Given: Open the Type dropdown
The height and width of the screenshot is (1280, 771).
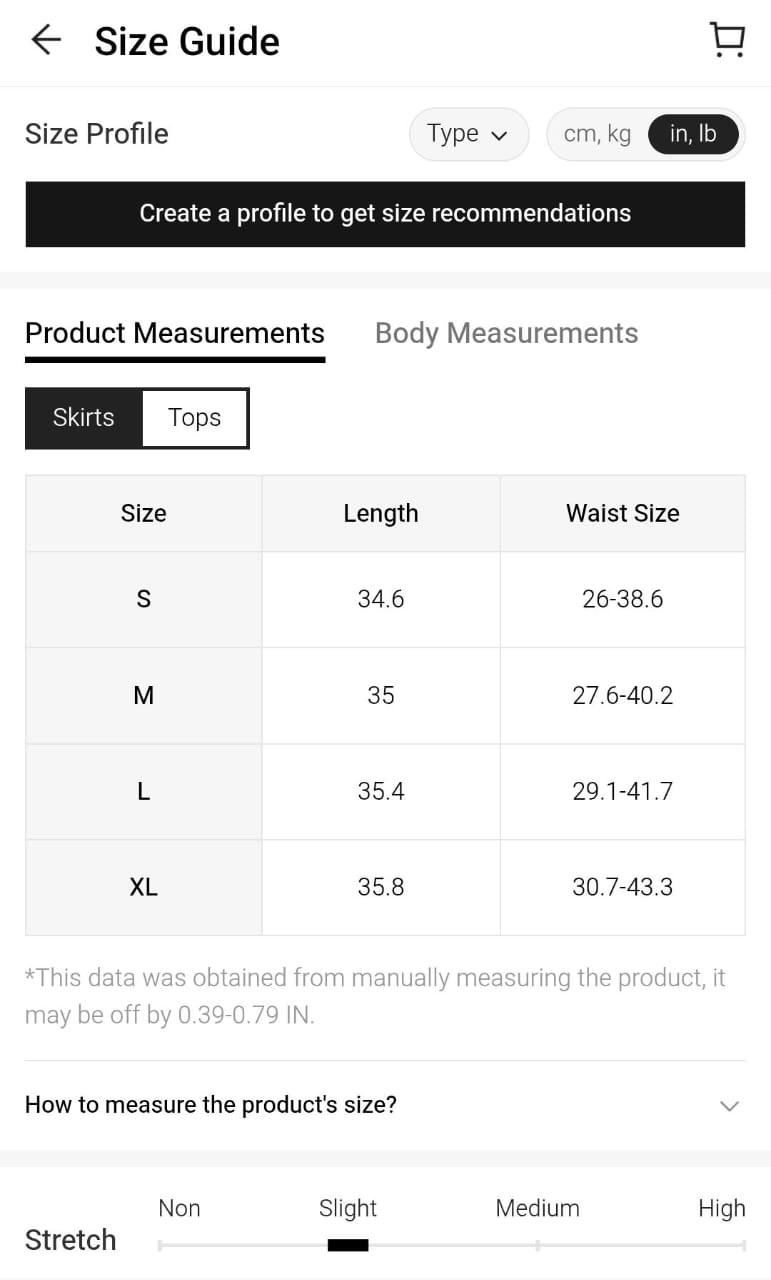Looking at the screenshot, I should (468, 134).
